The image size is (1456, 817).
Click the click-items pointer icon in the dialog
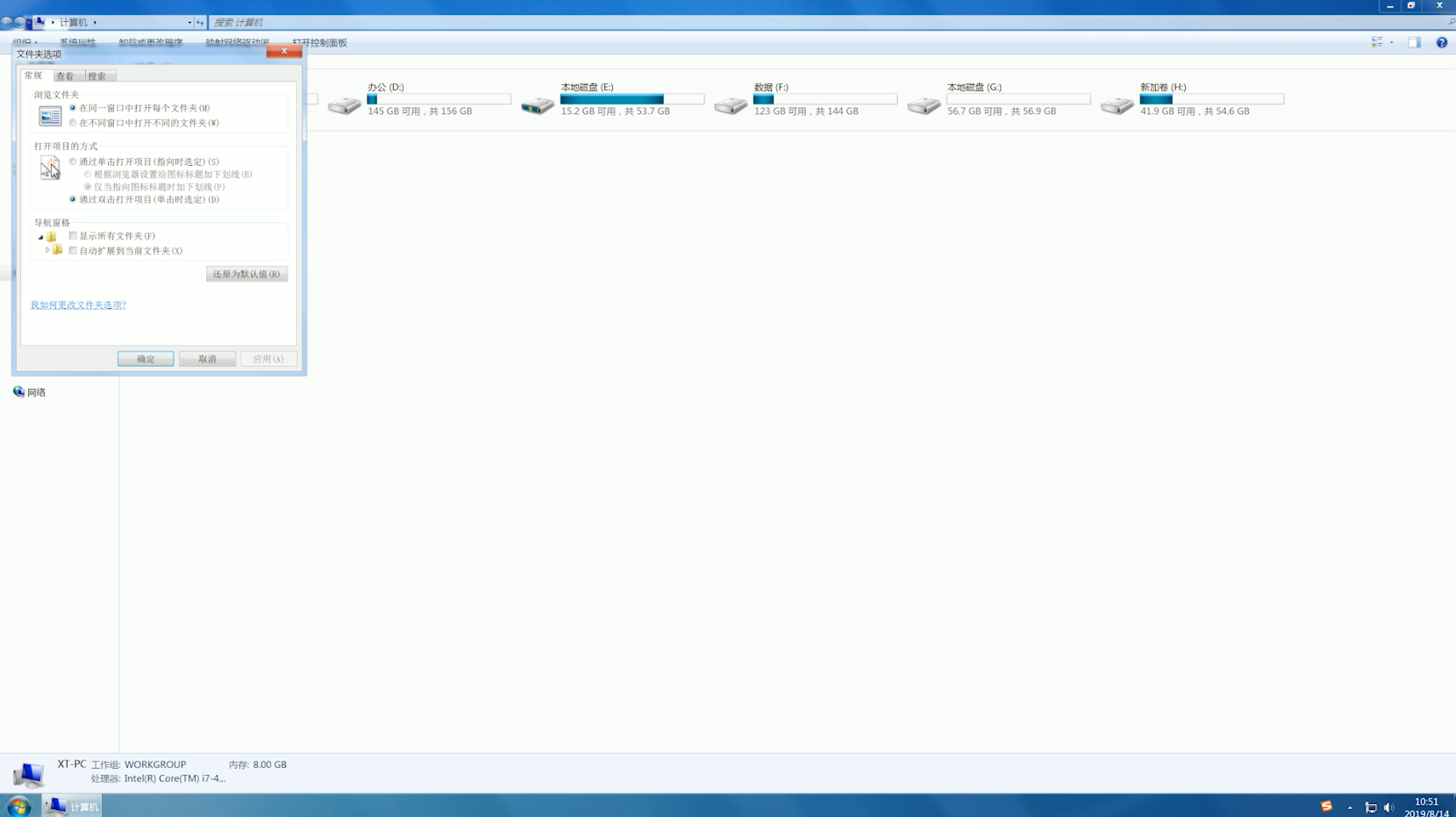(50, 168)
